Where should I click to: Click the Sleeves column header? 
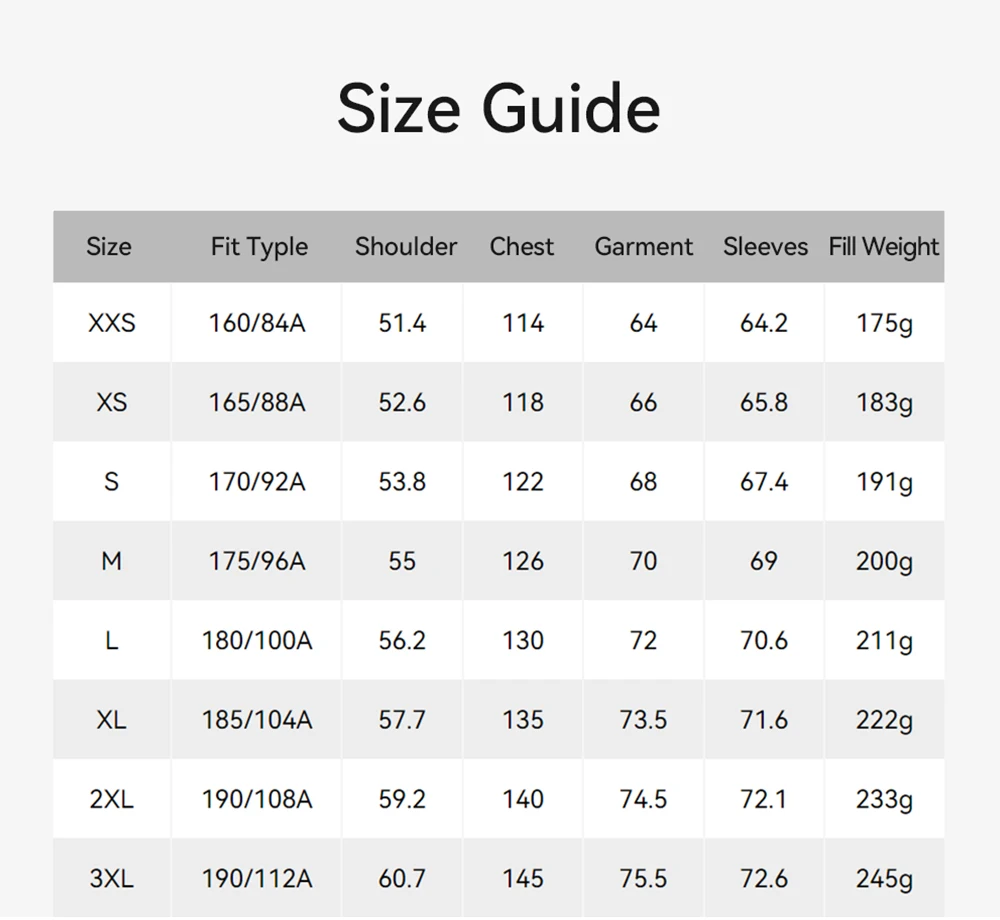pyautogui.click(x=765, y=247)
